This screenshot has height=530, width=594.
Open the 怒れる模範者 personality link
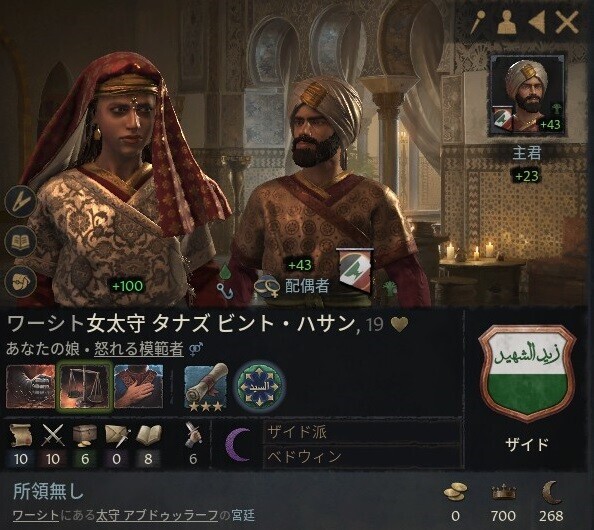pos(139,349)
